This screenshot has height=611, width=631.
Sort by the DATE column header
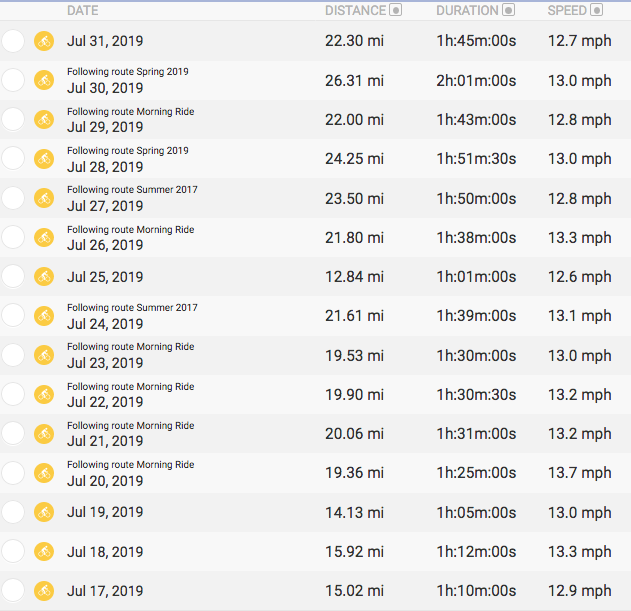click(82, 10)
